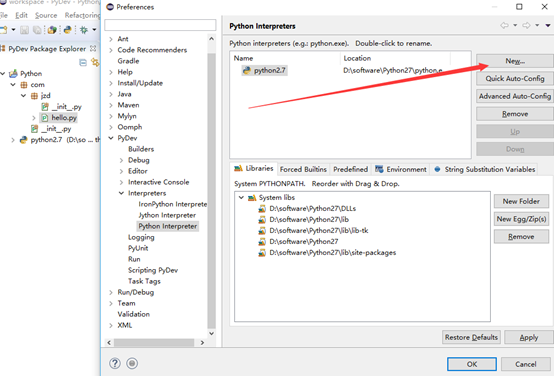The image size is (554, 376).
Task: Click Advanced Auto-Config button
Action: [514, 96]
